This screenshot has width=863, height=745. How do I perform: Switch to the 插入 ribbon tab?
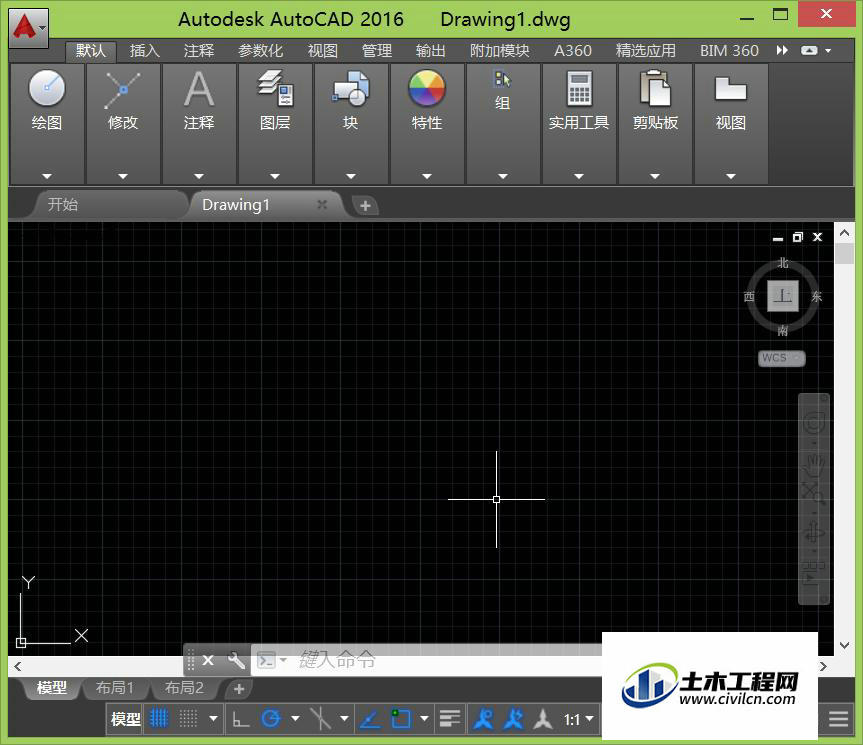(145, 51)
